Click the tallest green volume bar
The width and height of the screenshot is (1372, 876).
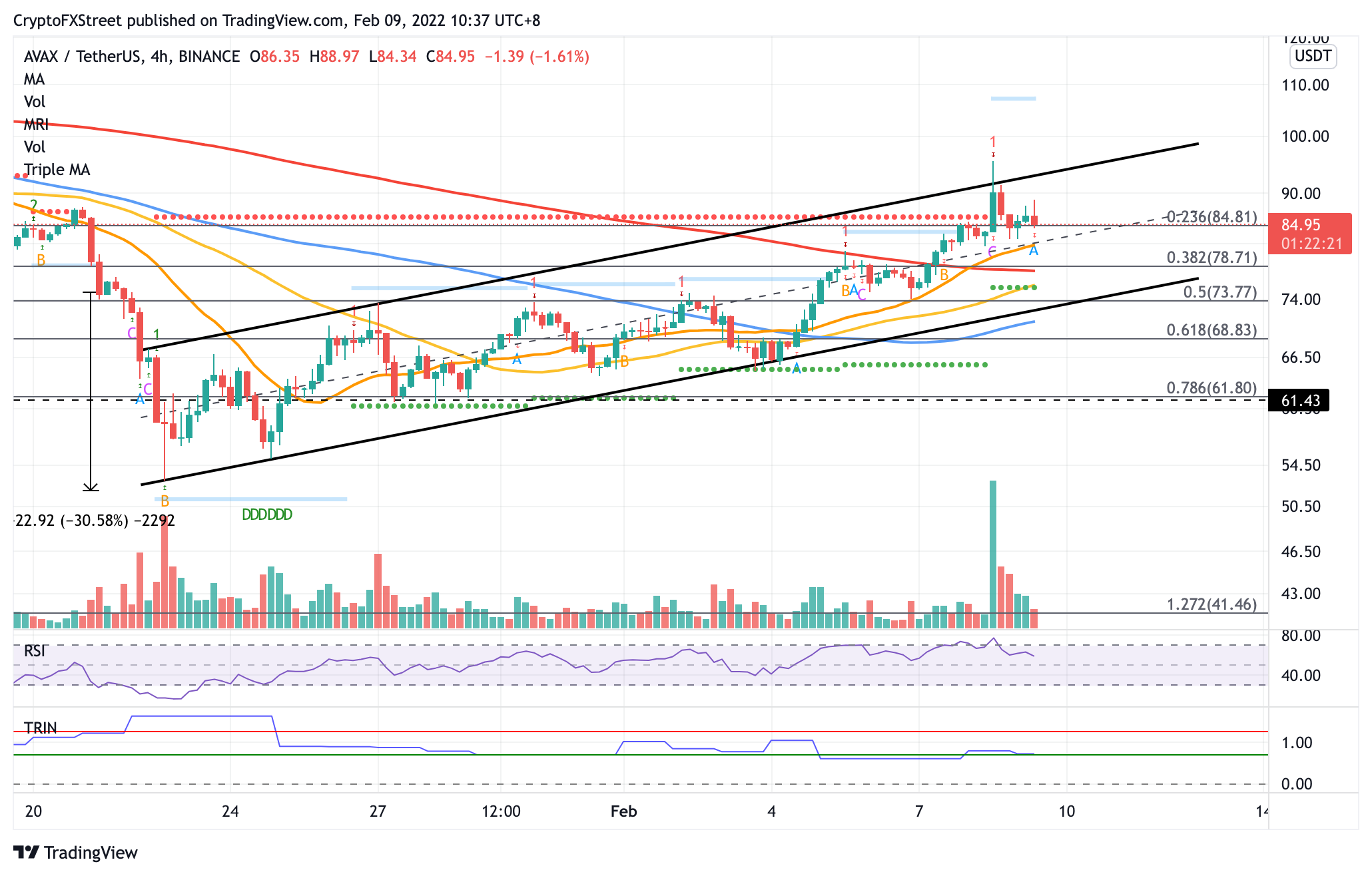[993, 554]
